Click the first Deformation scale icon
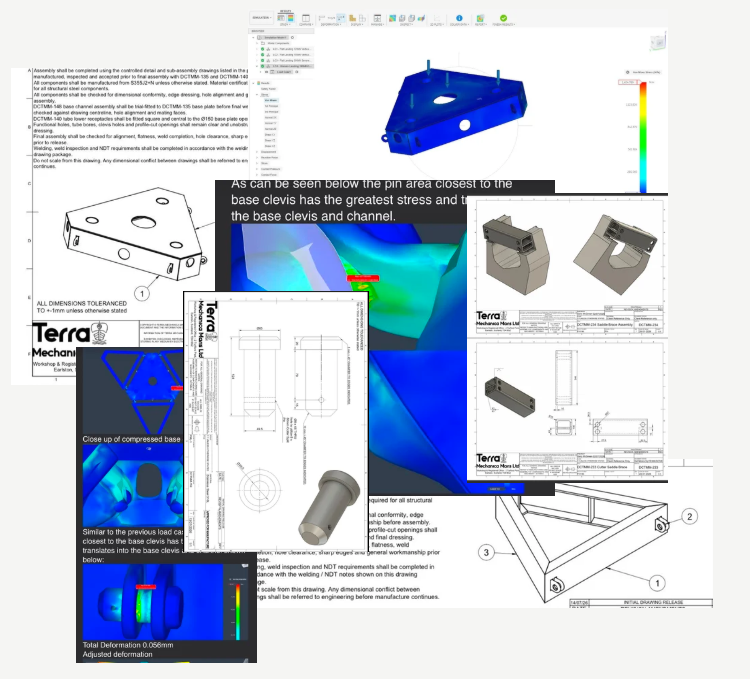 click(321, 18)
